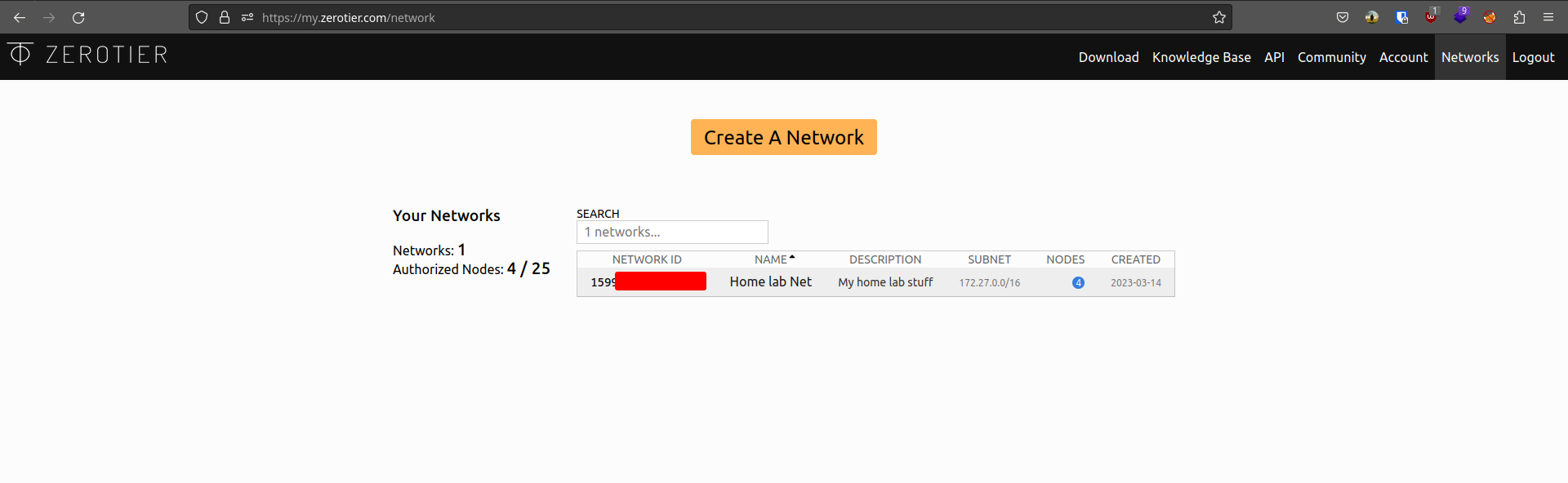Open the Knowledge Base nav link
1568x483 pixels.
pos(1201,57)
